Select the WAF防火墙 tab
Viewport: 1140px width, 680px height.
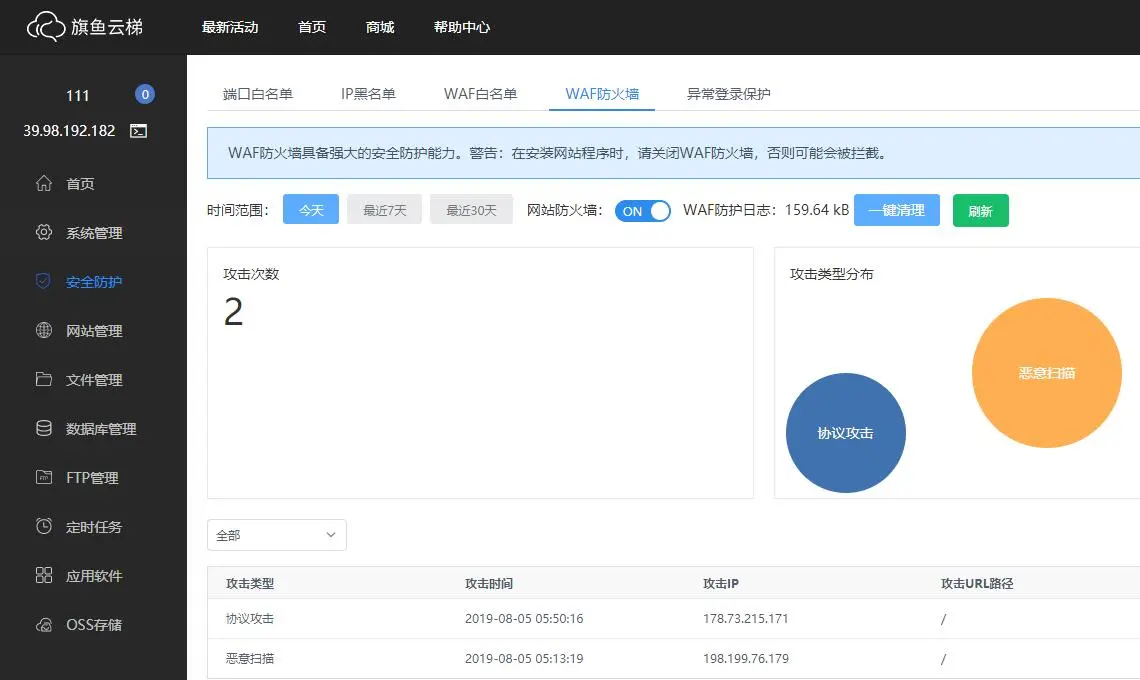[602, 94]
